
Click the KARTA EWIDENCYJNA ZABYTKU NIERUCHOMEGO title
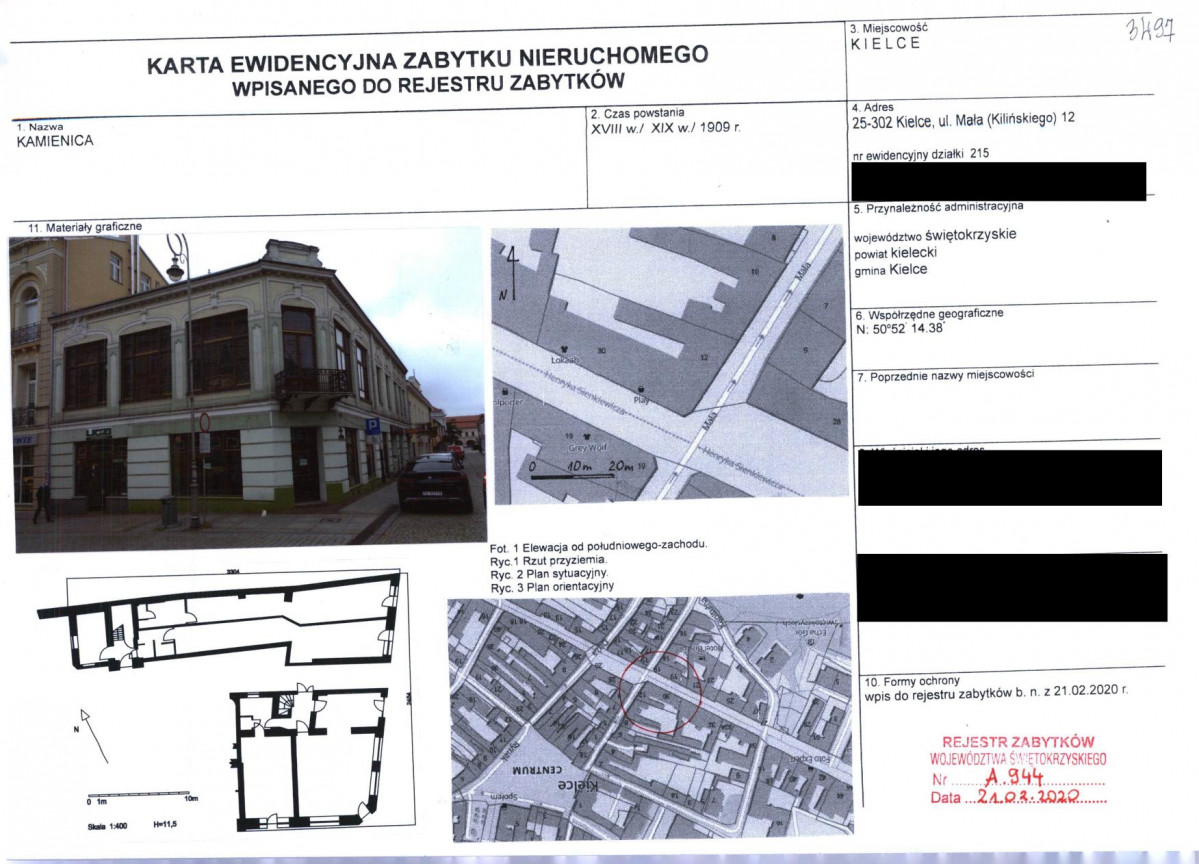pos(427,64)
